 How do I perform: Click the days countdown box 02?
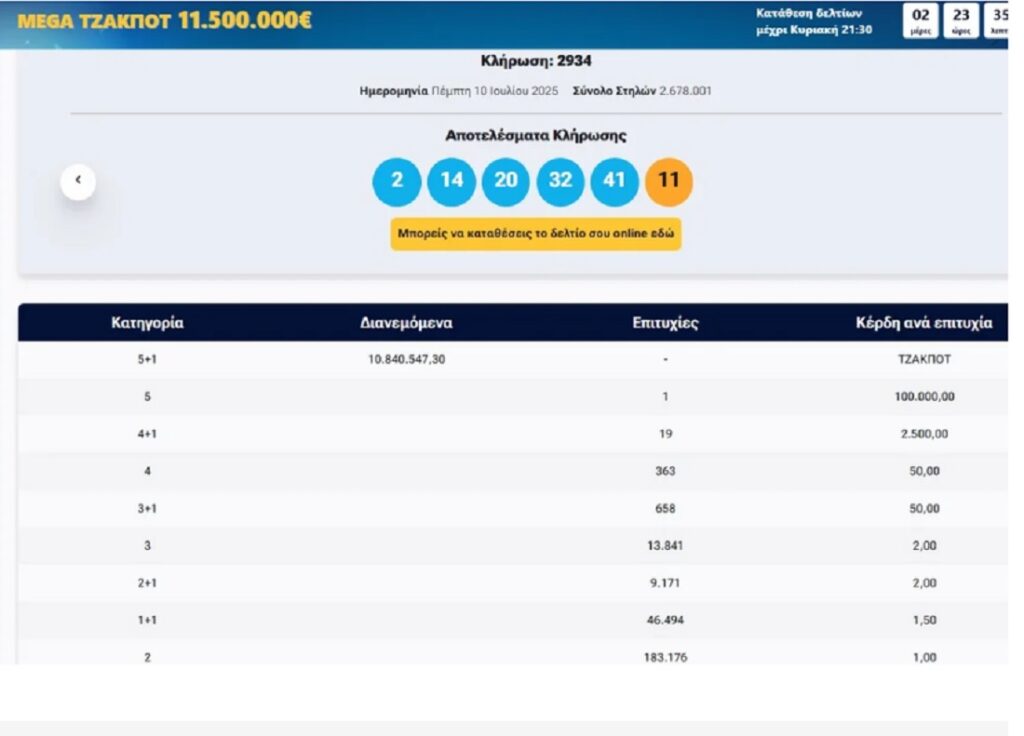921,21
